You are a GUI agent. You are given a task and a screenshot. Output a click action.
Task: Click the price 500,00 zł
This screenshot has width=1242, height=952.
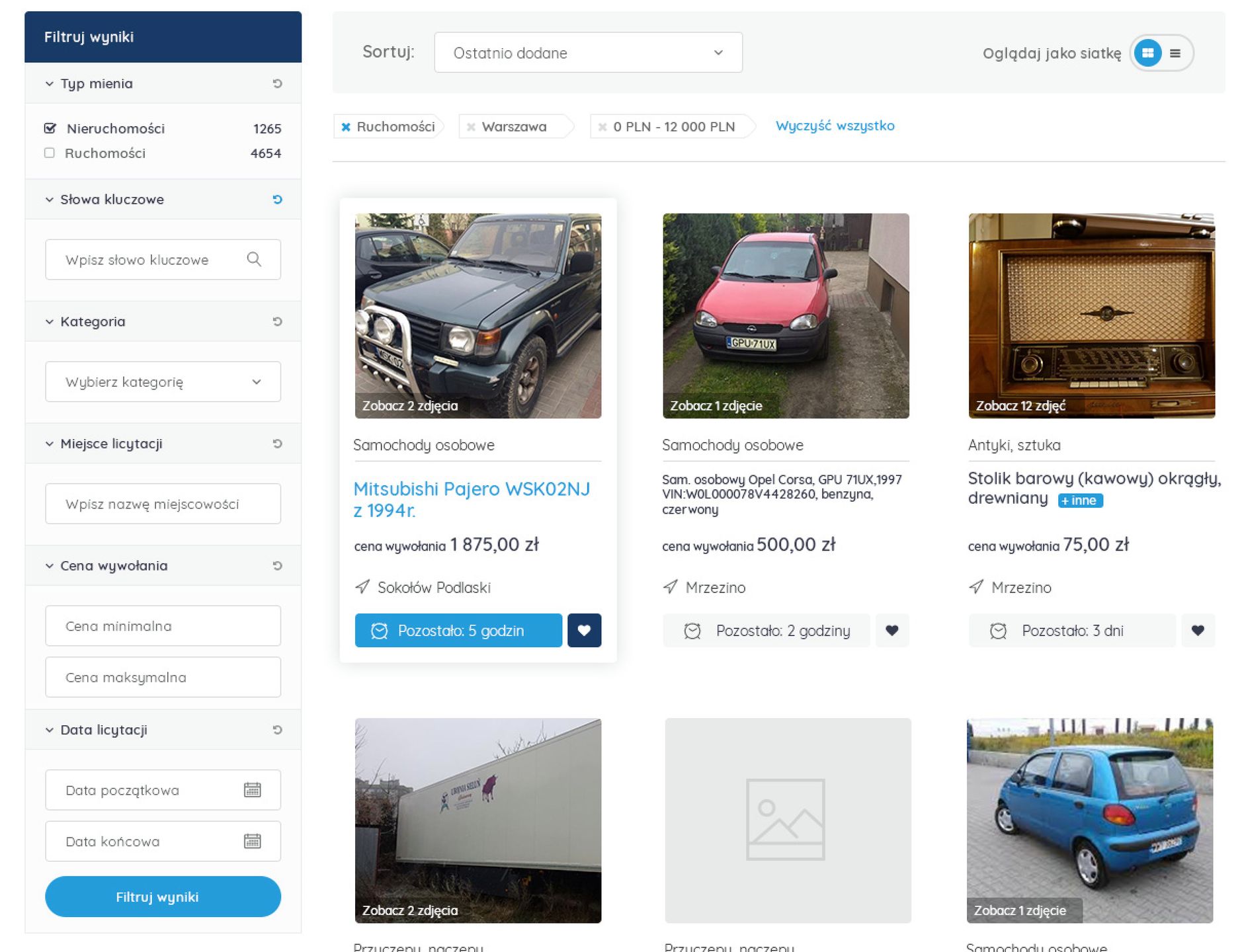tap(796, 544)
